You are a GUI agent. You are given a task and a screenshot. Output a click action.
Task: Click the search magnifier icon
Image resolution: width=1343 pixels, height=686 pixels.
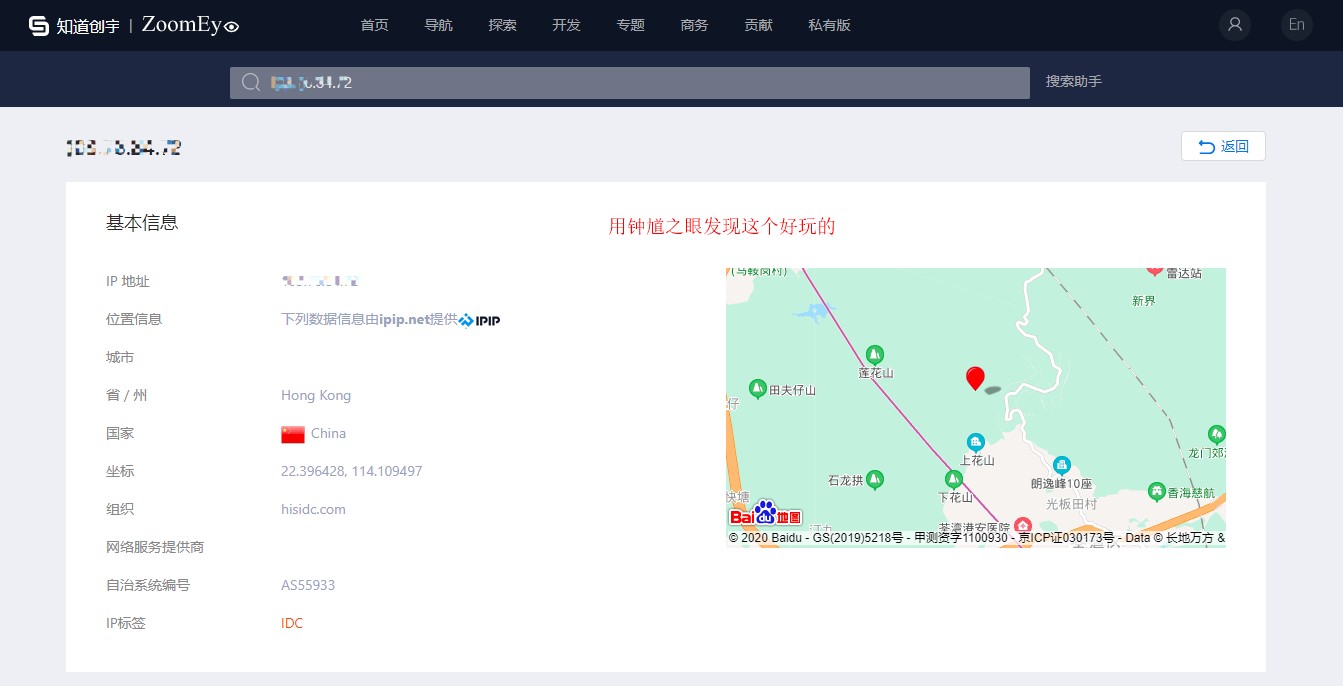tap(251, 83)
